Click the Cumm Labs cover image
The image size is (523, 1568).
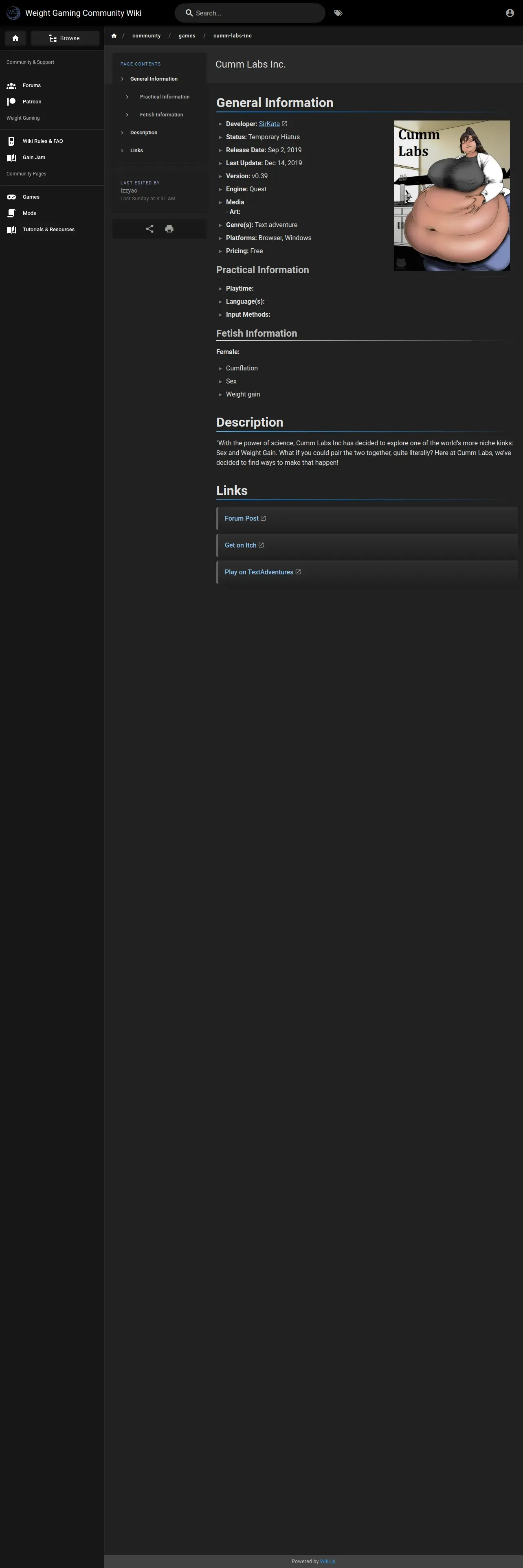pyautogui.click(x=452, y=195)
